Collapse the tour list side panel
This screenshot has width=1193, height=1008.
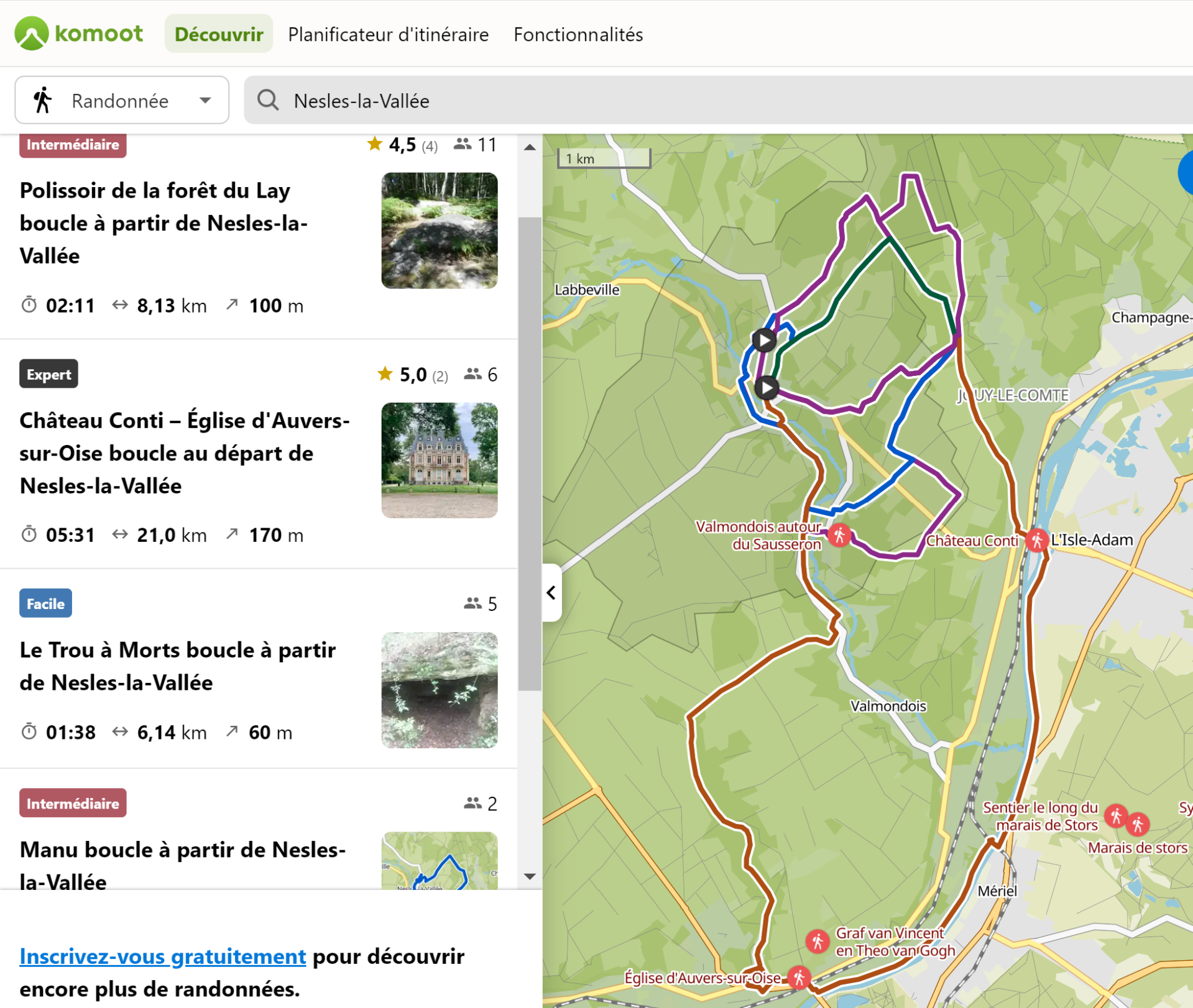(551, 593)
